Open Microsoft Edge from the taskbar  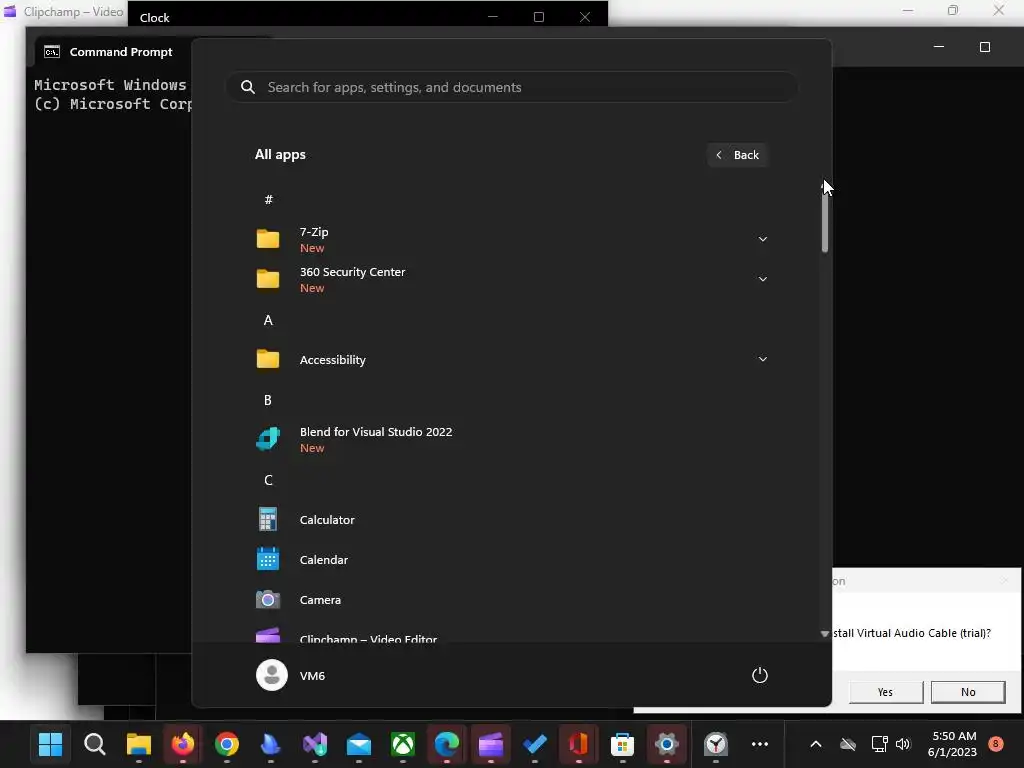tap(447, 744)
